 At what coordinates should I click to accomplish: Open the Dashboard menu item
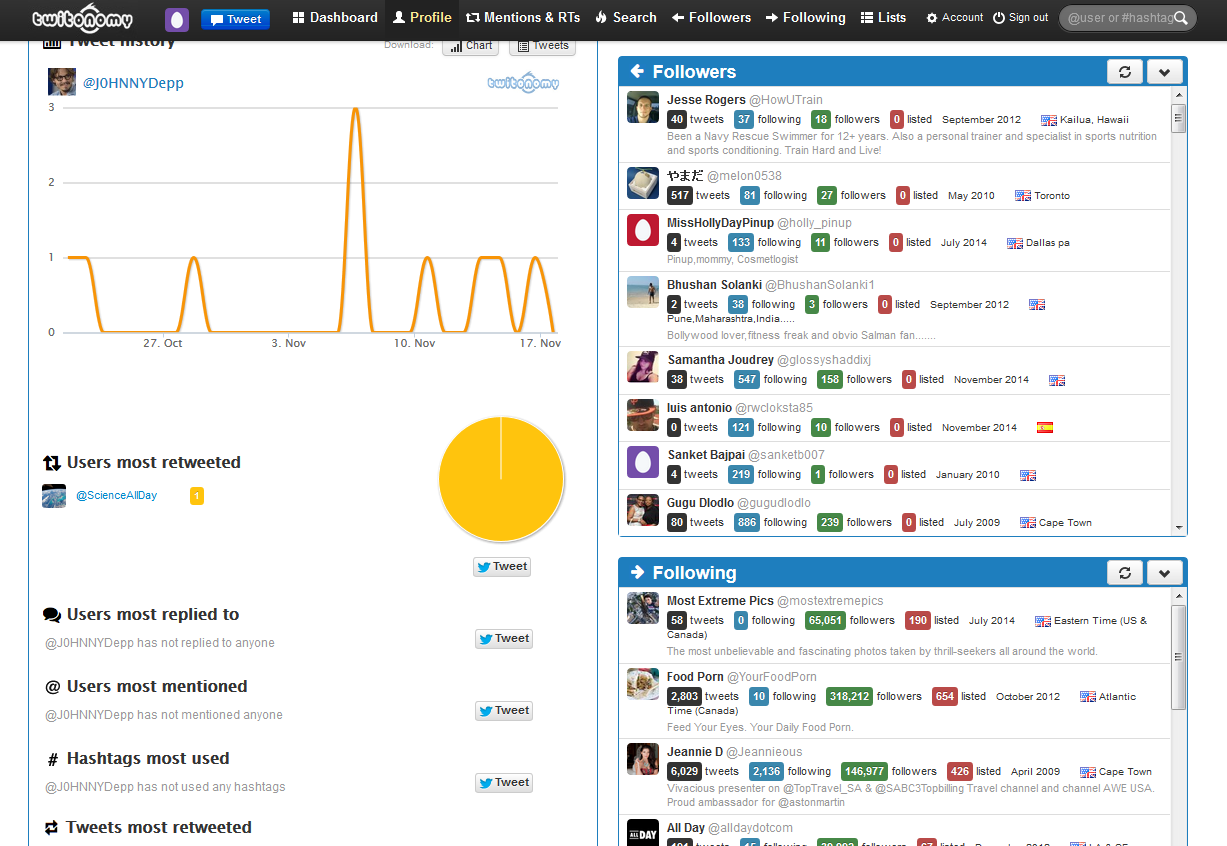[335, 18]
